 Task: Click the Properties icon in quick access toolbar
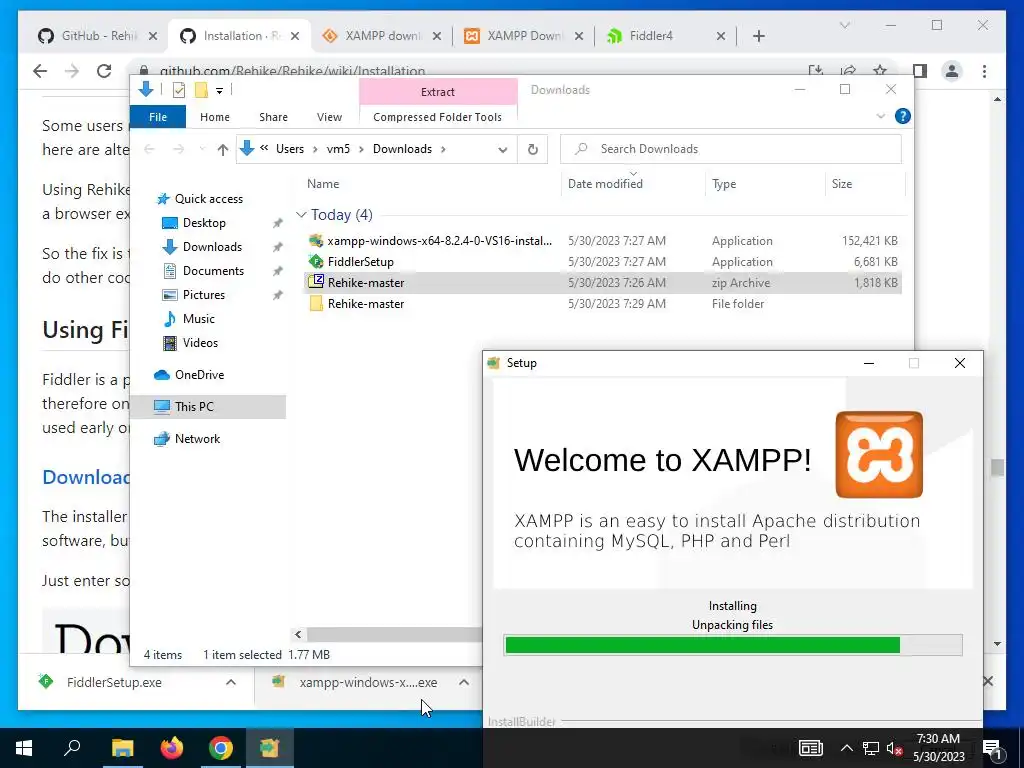[x=179, y=90]
